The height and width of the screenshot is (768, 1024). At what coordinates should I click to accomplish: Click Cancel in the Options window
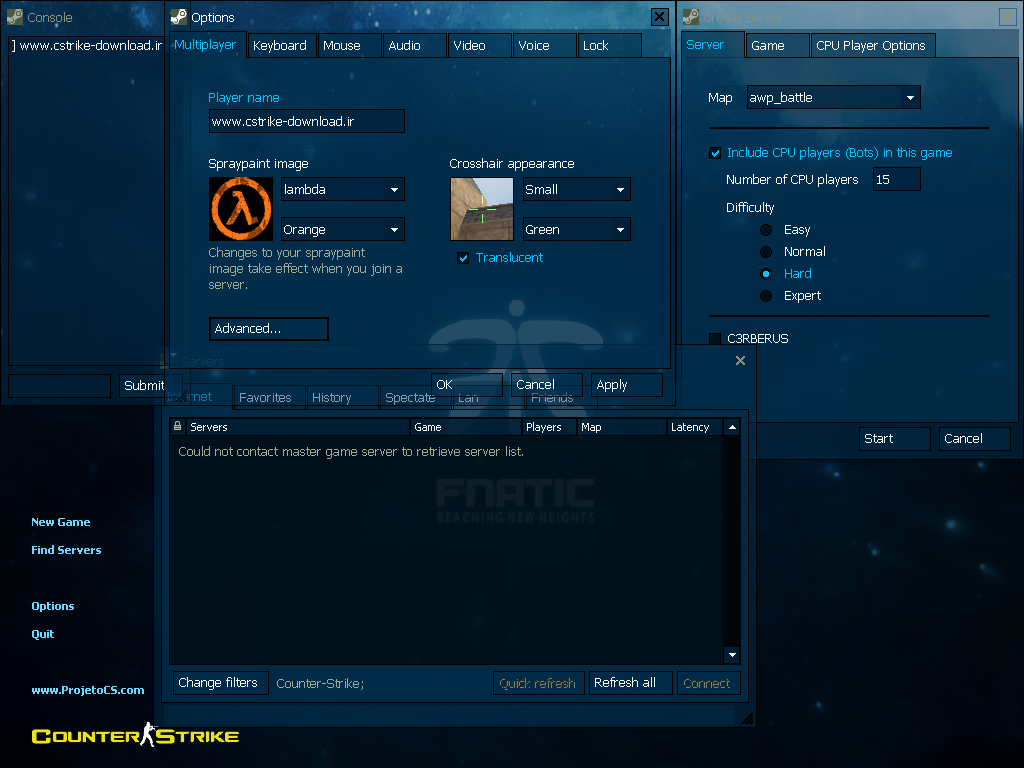(547, 385)
